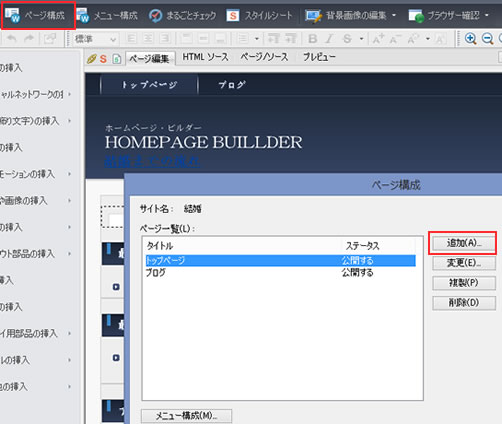This screenshot has height=424, width=502.
Task: Expand ブラウザー確認 dropdown arrow
Action: [x=487, y=15]
